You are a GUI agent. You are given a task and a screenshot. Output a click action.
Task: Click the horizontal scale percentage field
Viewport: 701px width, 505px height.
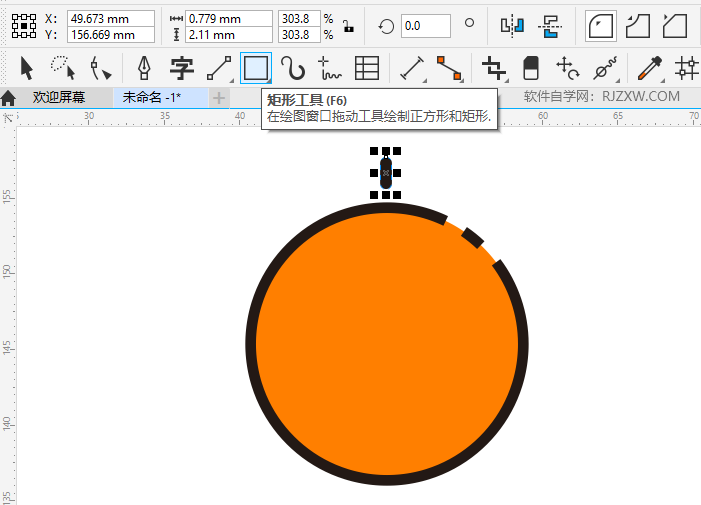tap(299, 19)
